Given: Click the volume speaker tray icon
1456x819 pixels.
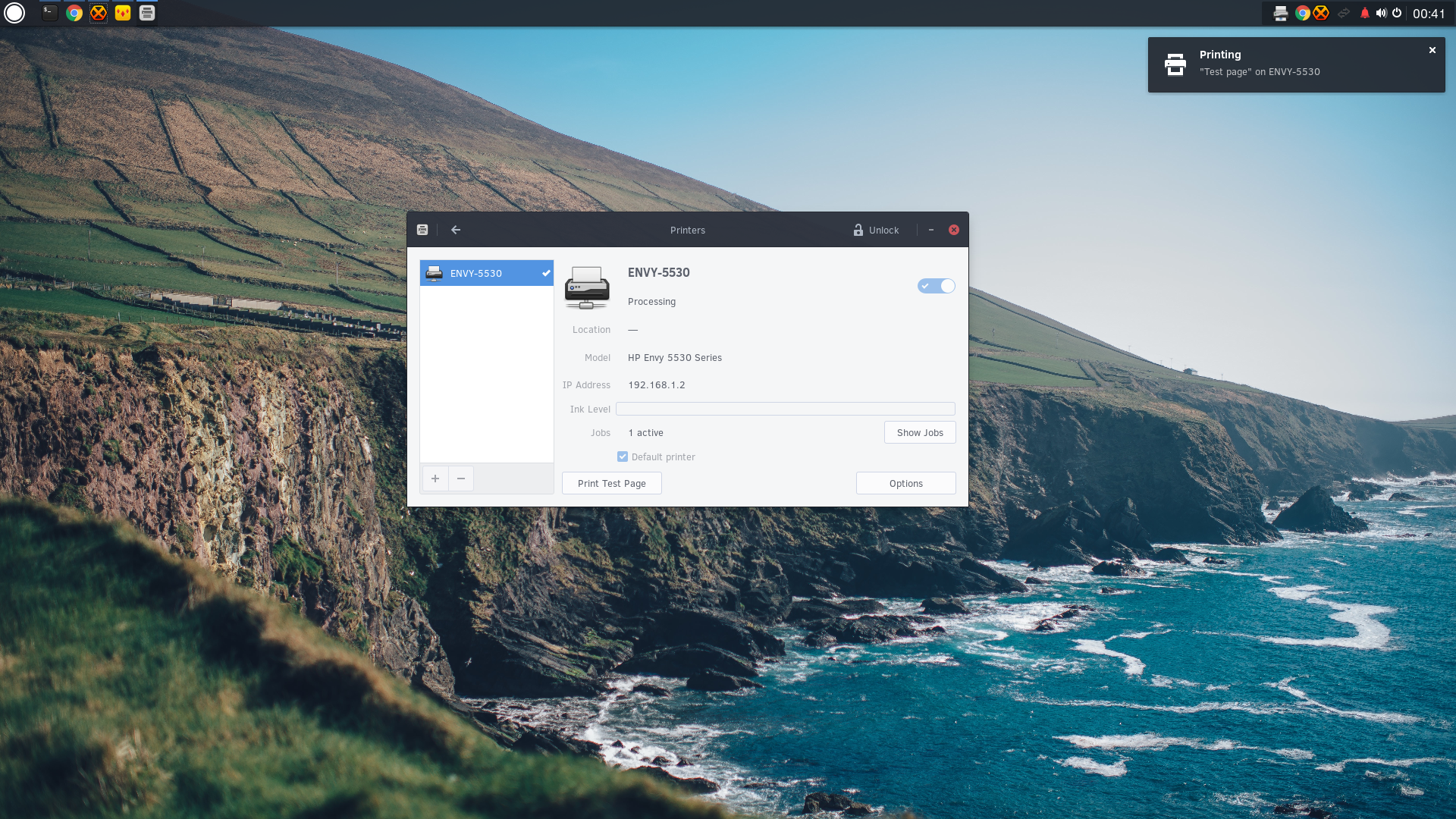Looking at the screenshot, I should [1381, 13].
